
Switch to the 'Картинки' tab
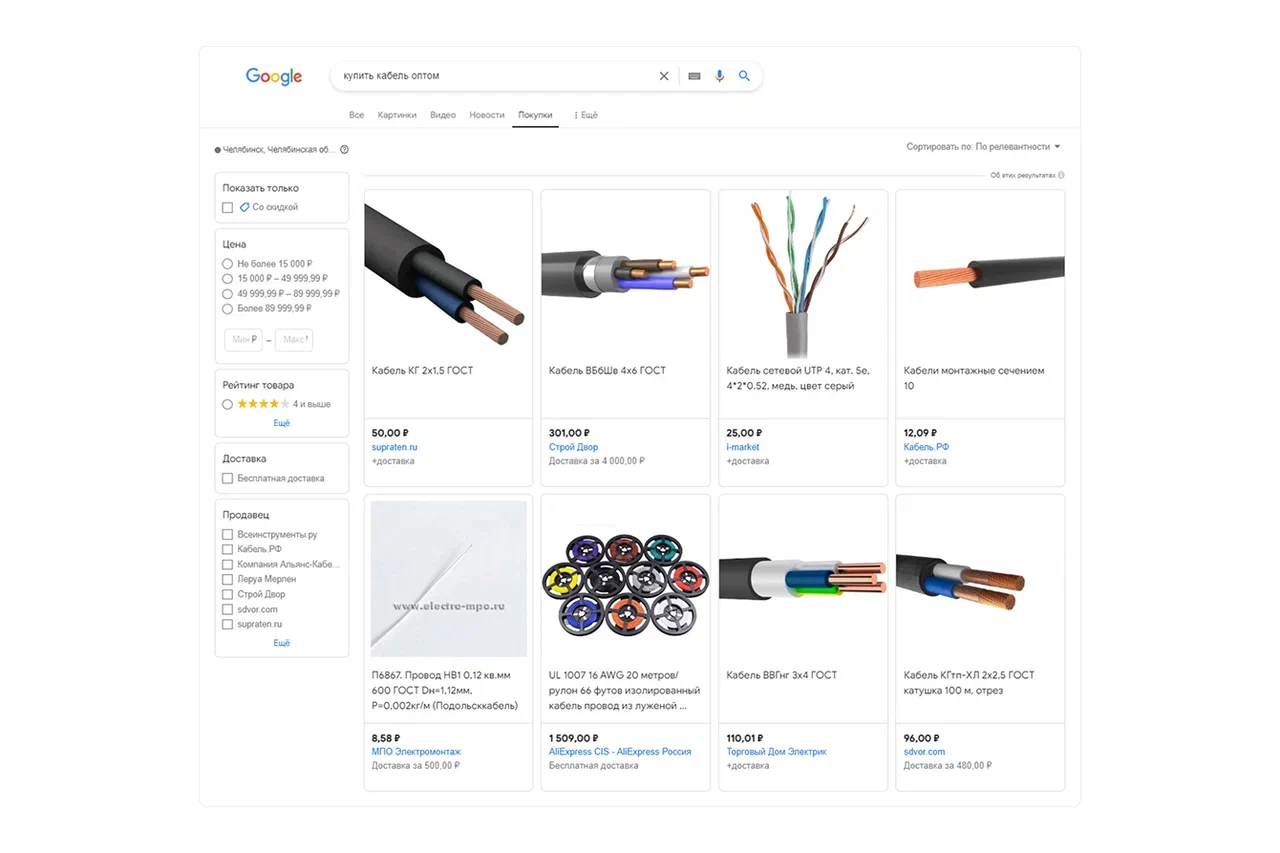397,115
